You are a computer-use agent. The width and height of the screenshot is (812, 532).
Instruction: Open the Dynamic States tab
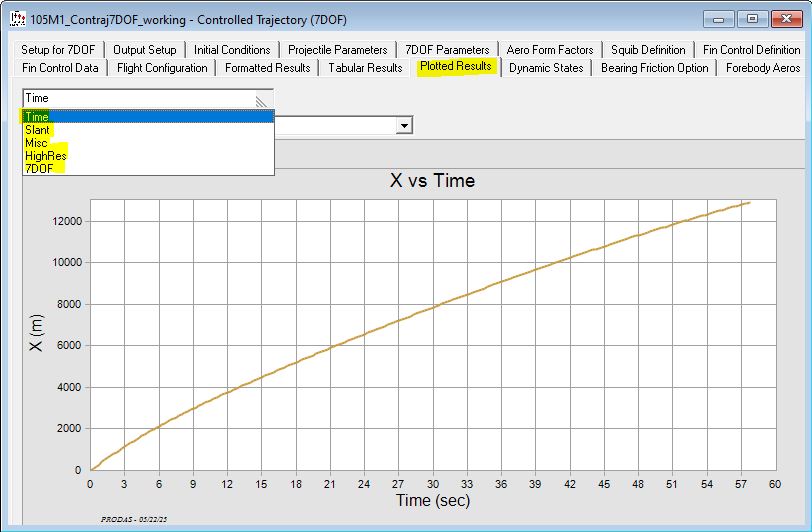[547, 68]
